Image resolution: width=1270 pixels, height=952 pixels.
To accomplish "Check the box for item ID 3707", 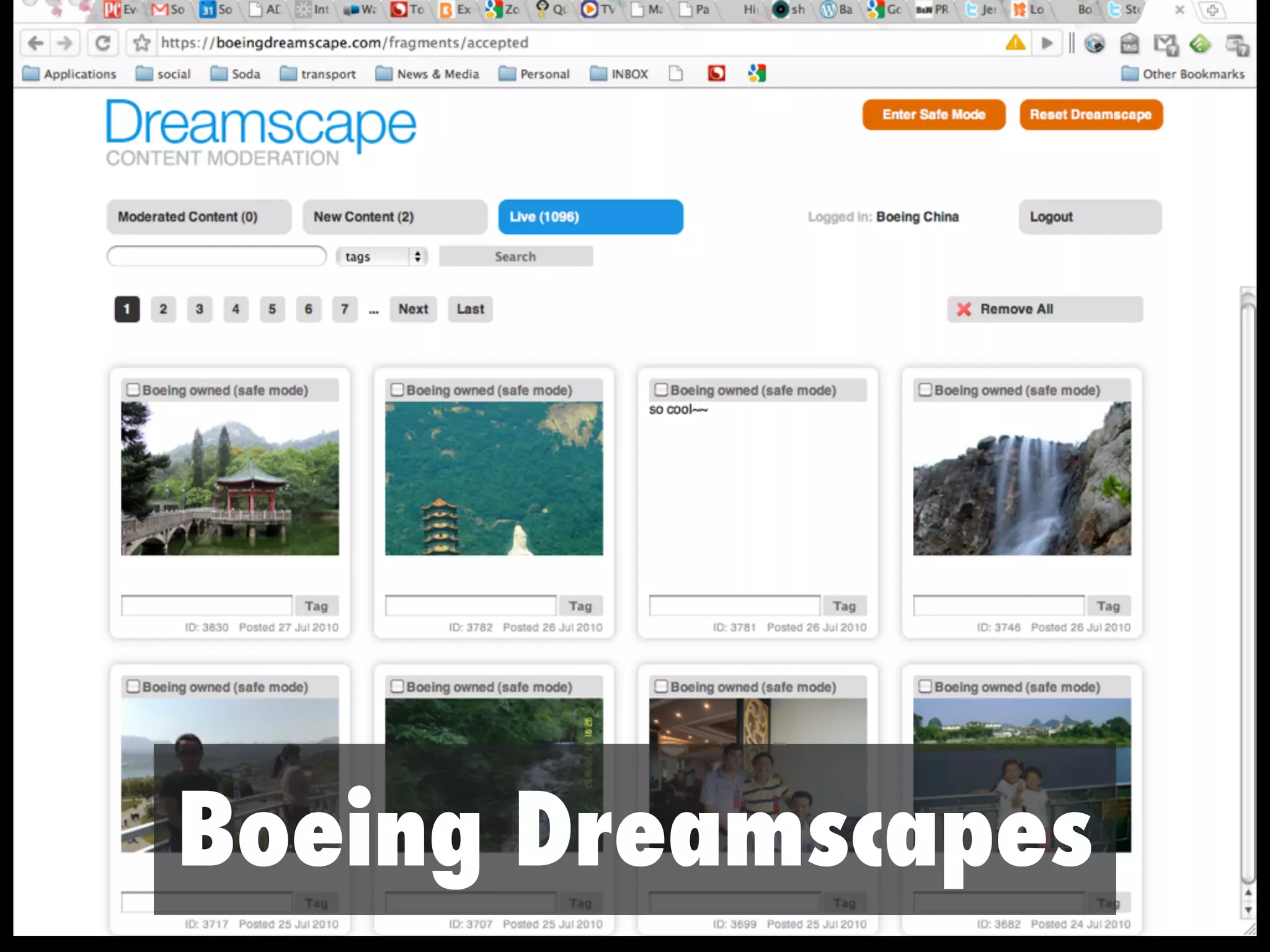I will (x=397, y=686).
